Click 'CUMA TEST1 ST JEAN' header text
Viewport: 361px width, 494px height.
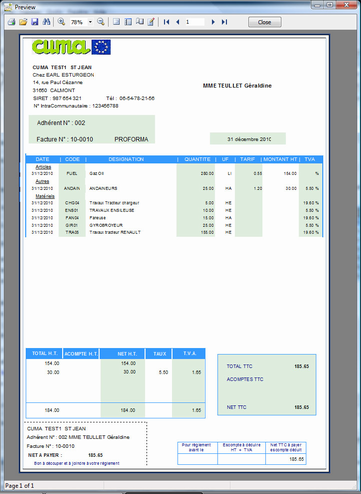coord(62,67)
